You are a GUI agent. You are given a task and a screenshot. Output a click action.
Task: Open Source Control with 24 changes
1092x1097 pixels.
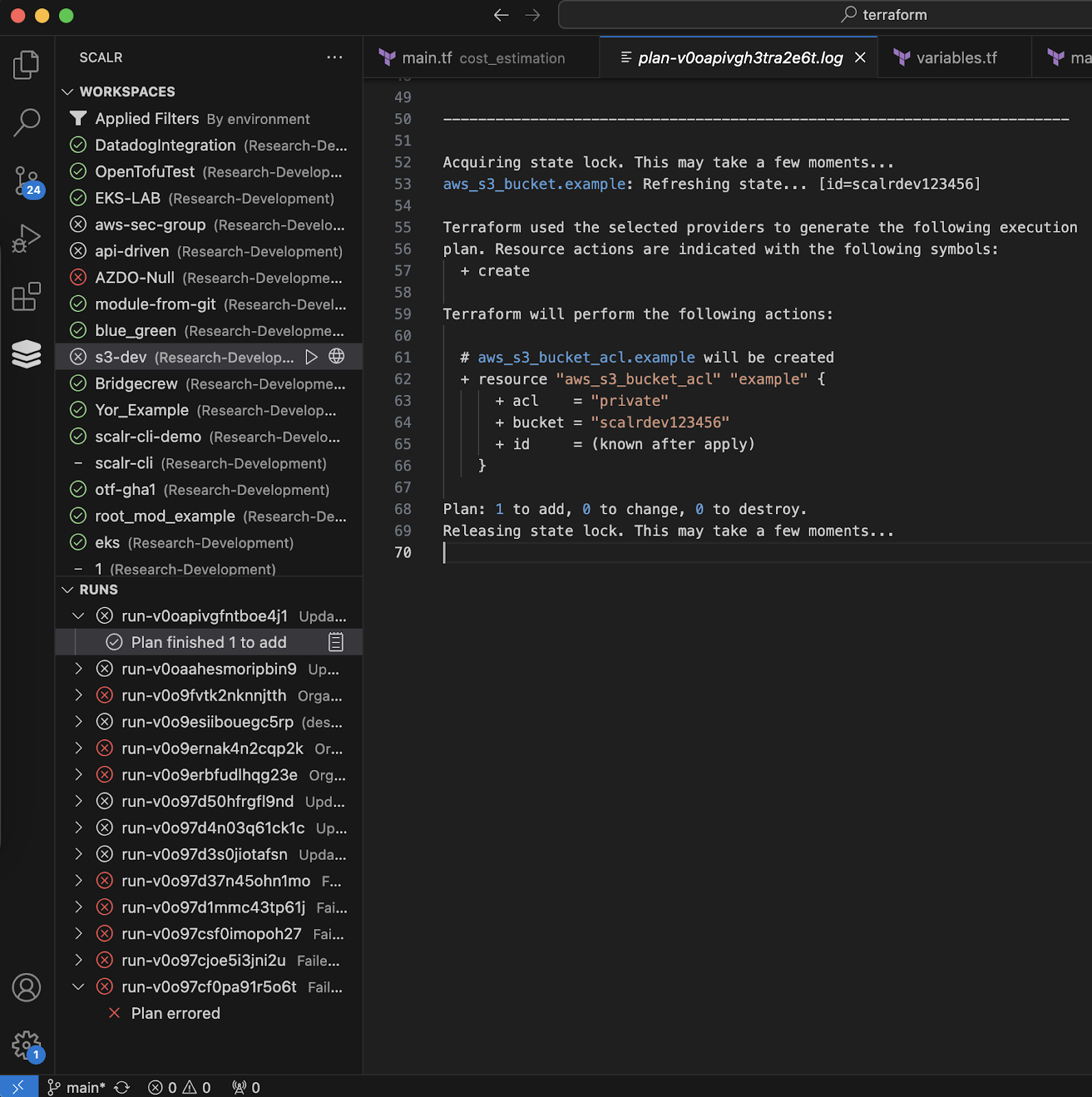(x=27, y=182)
